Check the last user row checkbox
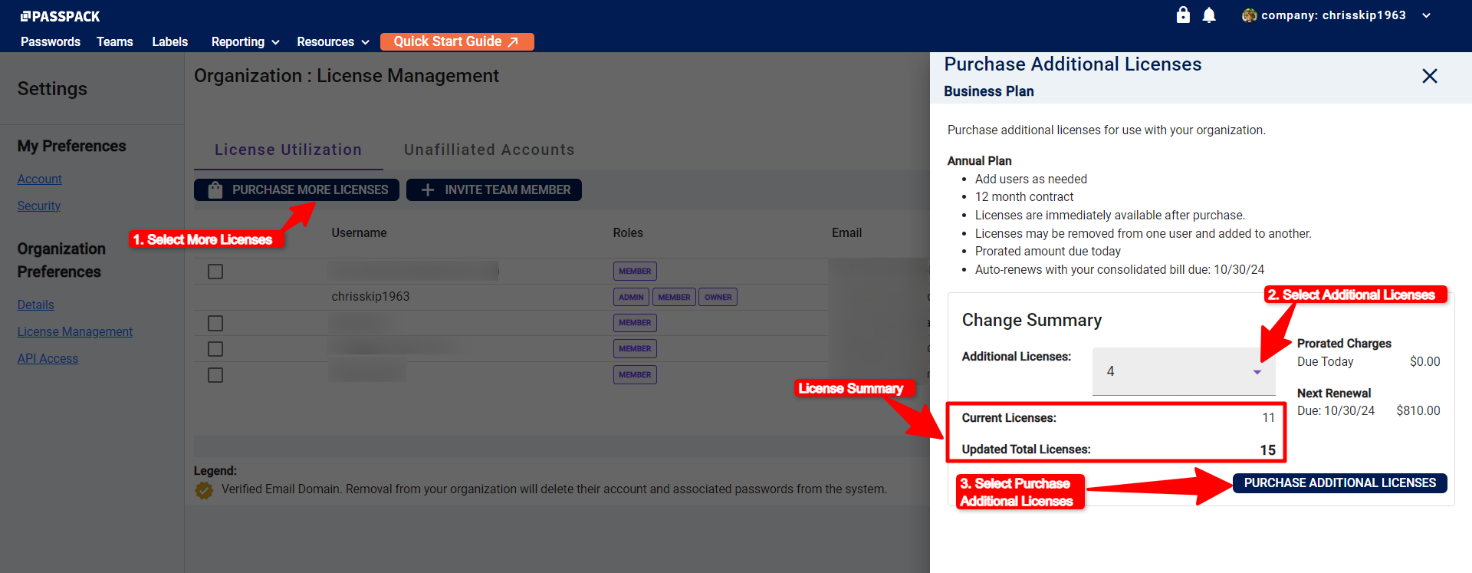Screen dimensions: 1472x573 pyautogui.click(x=215, y=375)
